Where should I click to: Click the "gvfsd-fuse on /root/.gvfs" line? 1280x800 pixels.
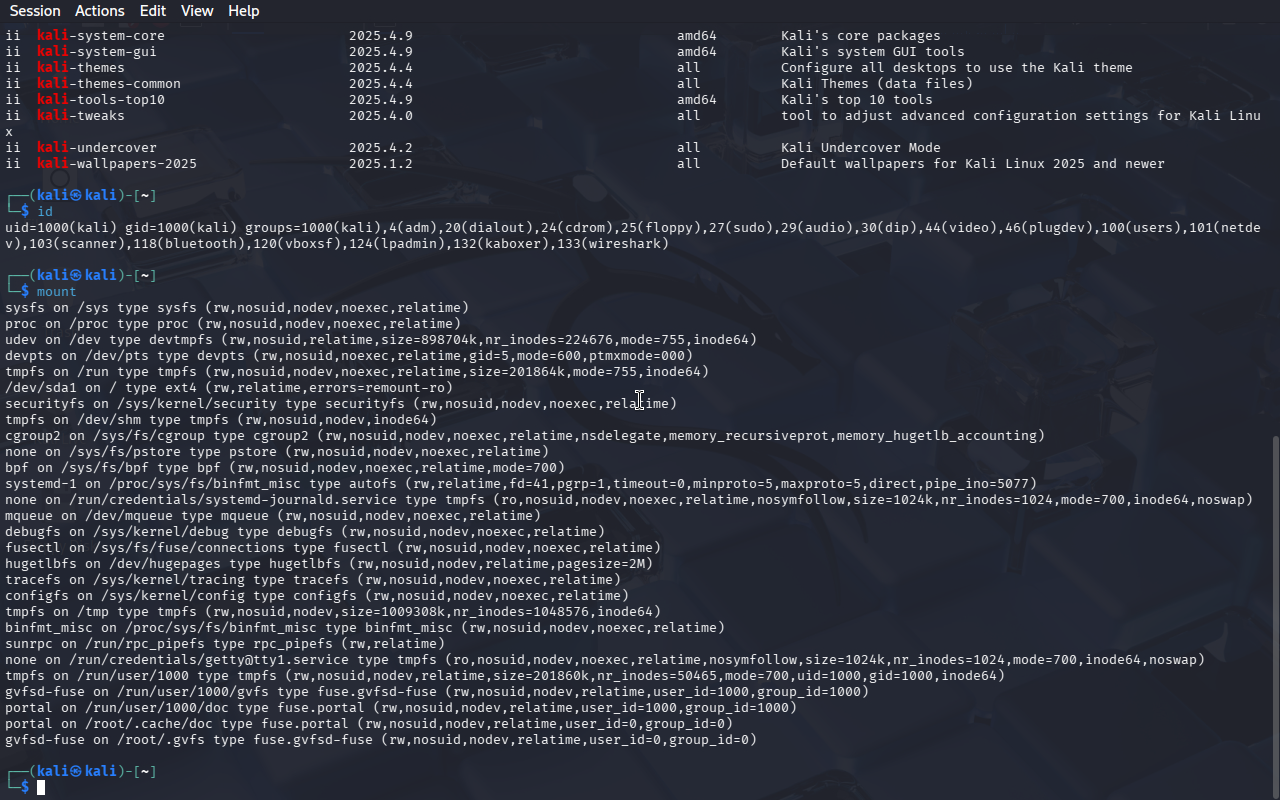pos(381,740)
